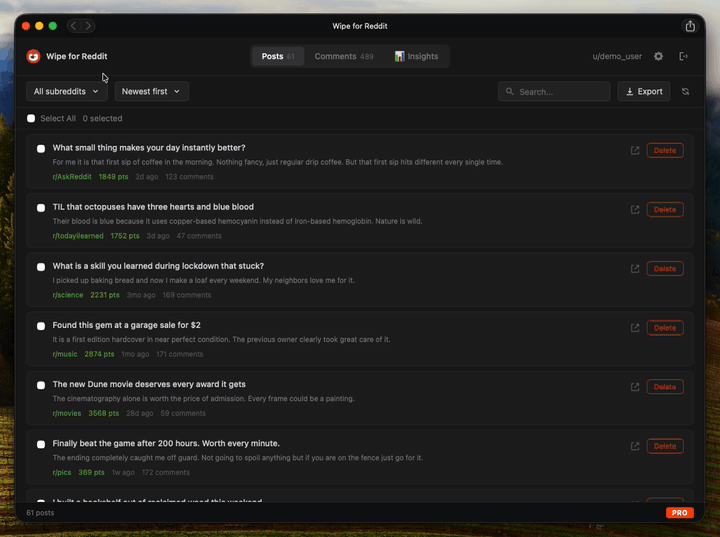
Task: Click the '1849 pts' score text
Action: 113,177
